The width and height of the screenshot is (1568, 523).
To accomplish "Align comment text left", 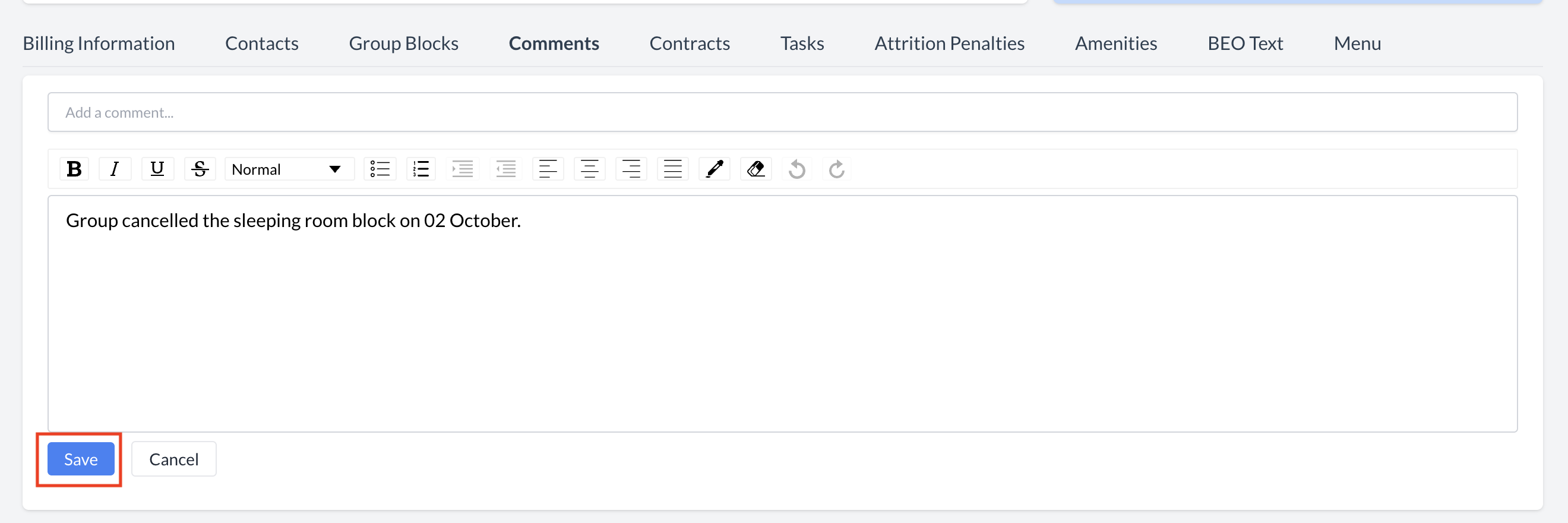I will click(x=548, y=169).
